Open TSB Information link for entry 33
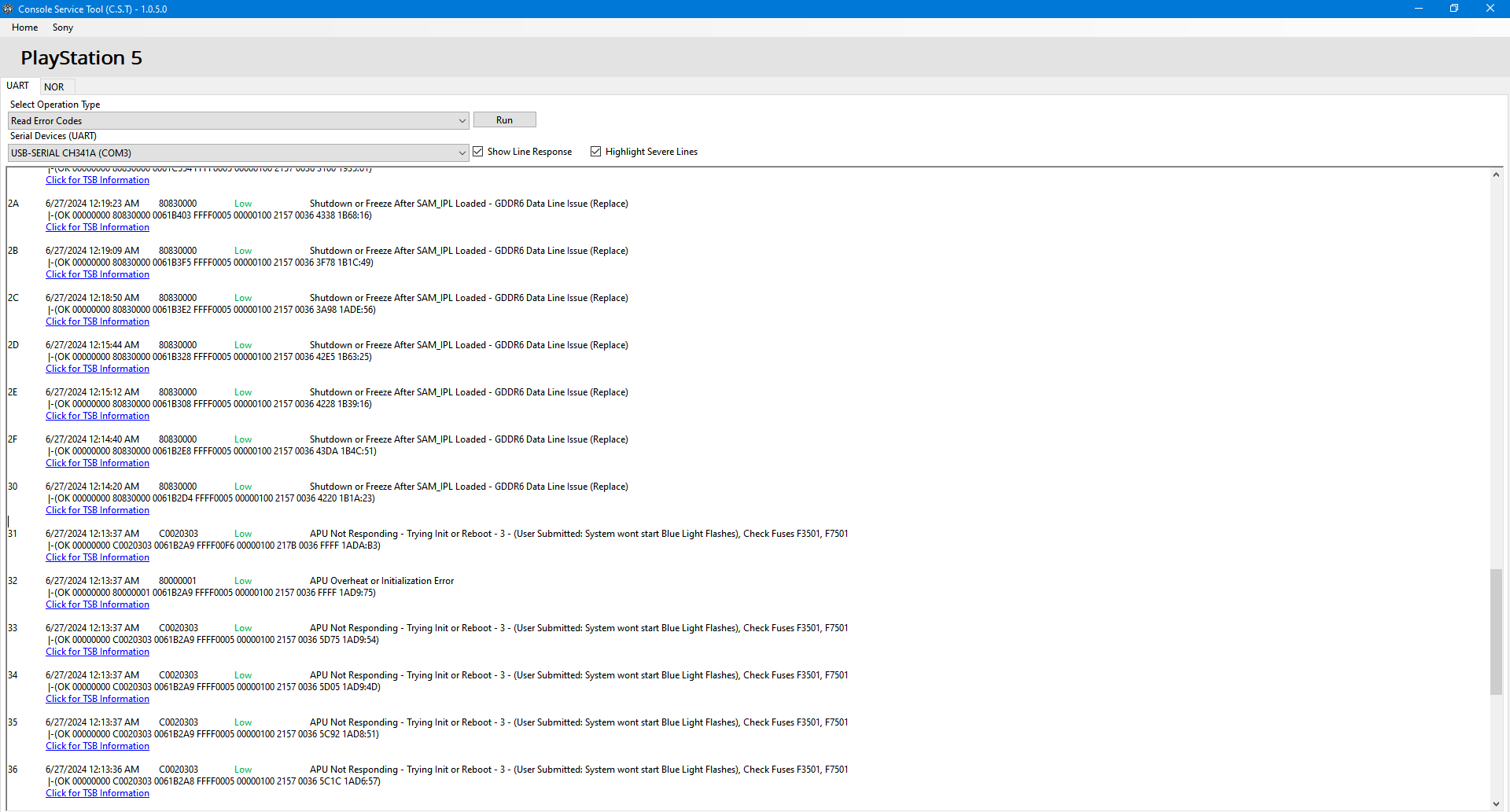This screenshot has height=812, width=1510. click(x=98, y=652)
